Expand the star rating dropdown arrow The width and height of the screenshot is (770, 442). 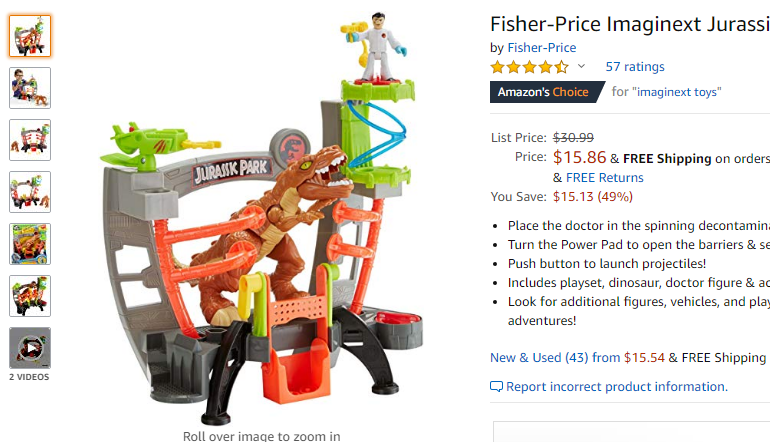pyautogui.click(x=581, y=66)
